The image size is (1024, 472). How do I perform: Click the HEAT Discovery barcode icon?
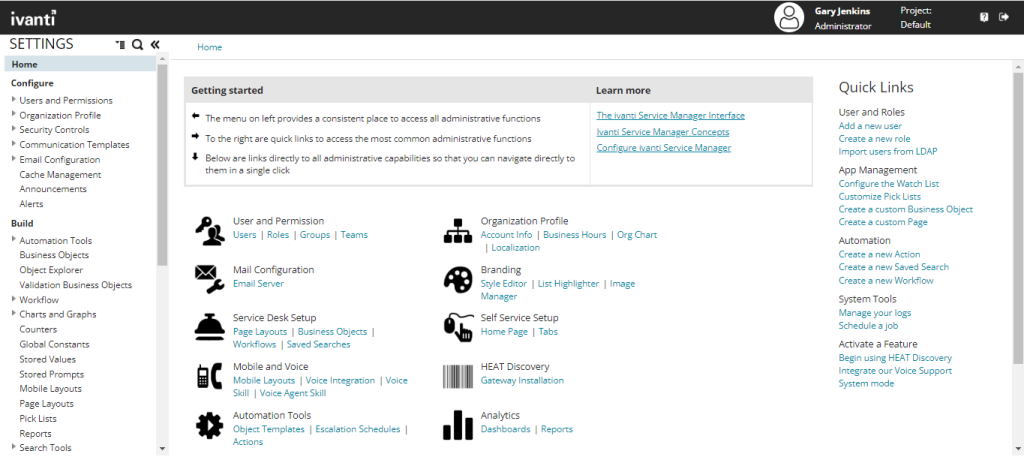[x=458, y=377]
